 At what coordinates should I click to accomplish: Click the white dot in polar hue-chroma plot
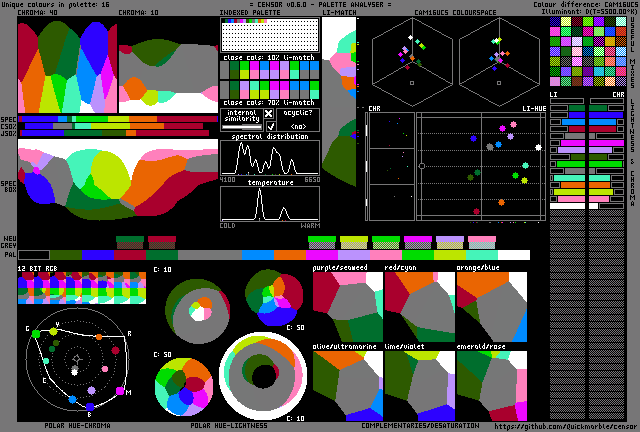click(x=74, y=372)
